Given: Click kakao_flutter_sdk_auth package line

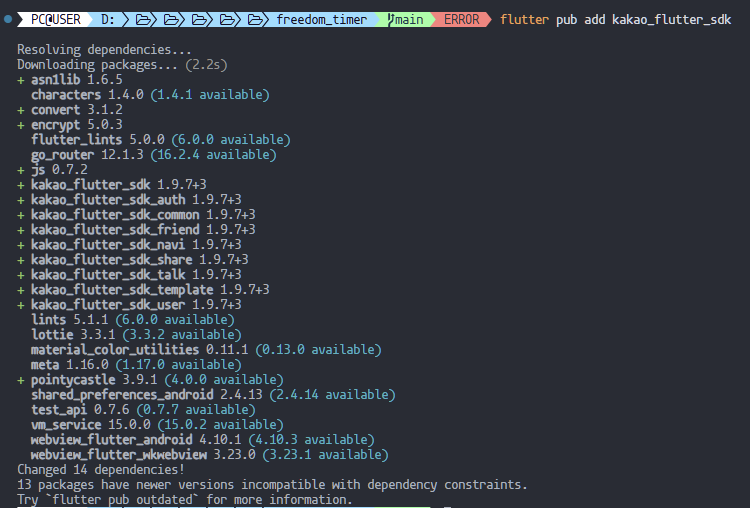Looking at the screenshot, I should coord(129,199).
